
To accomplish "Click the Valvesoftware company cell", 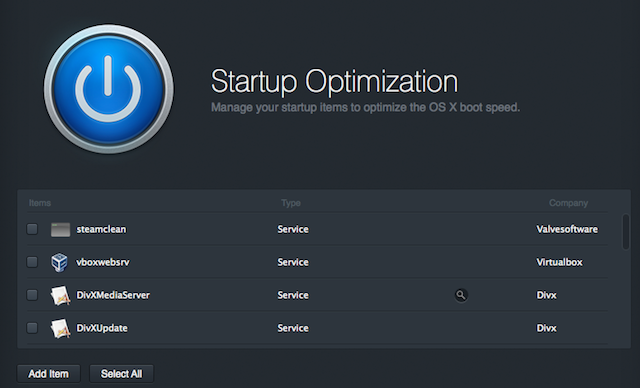I will pyautogui.click(x=567, y=229).
